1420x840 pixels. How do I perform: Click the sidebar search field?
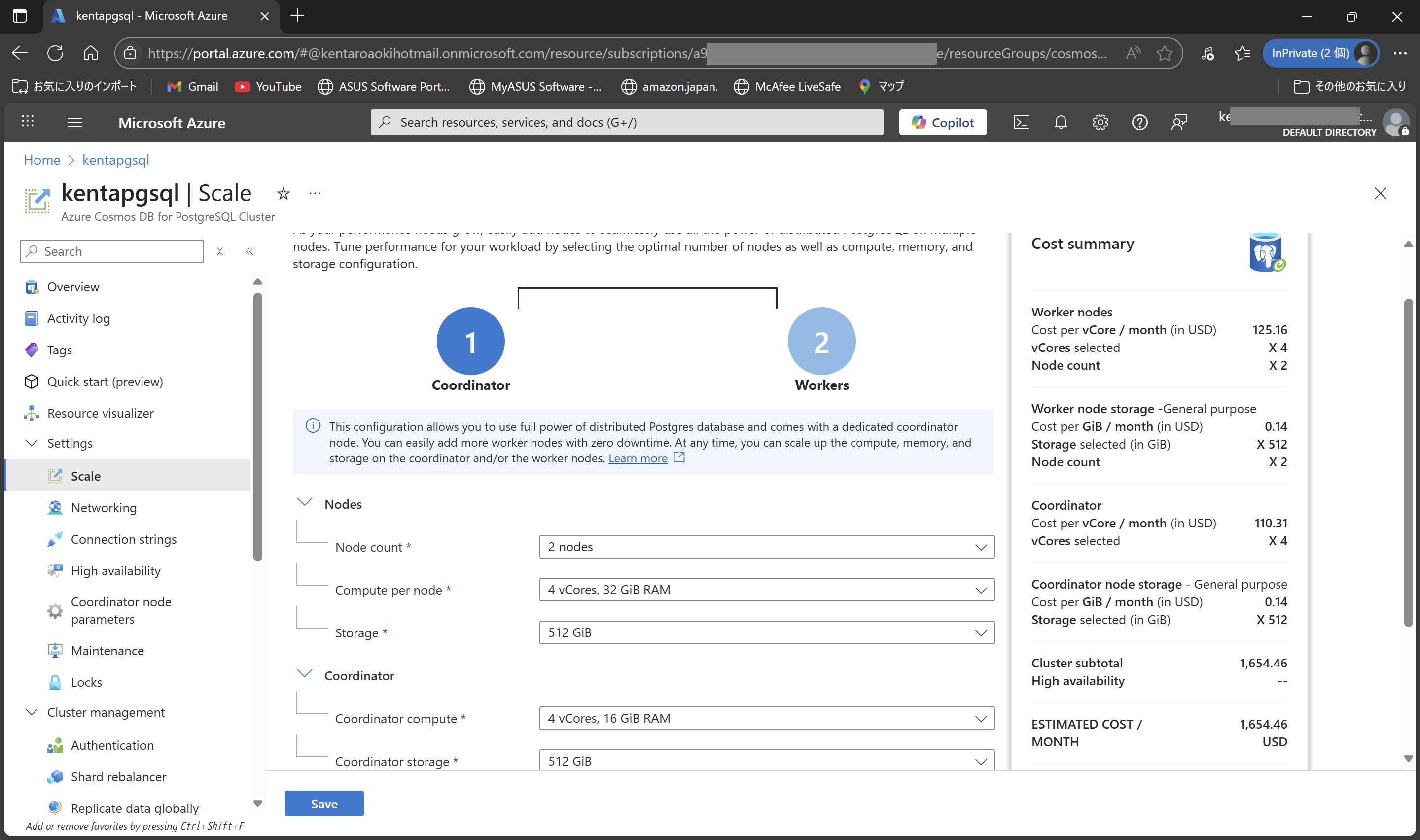click(x=111, y=251)
